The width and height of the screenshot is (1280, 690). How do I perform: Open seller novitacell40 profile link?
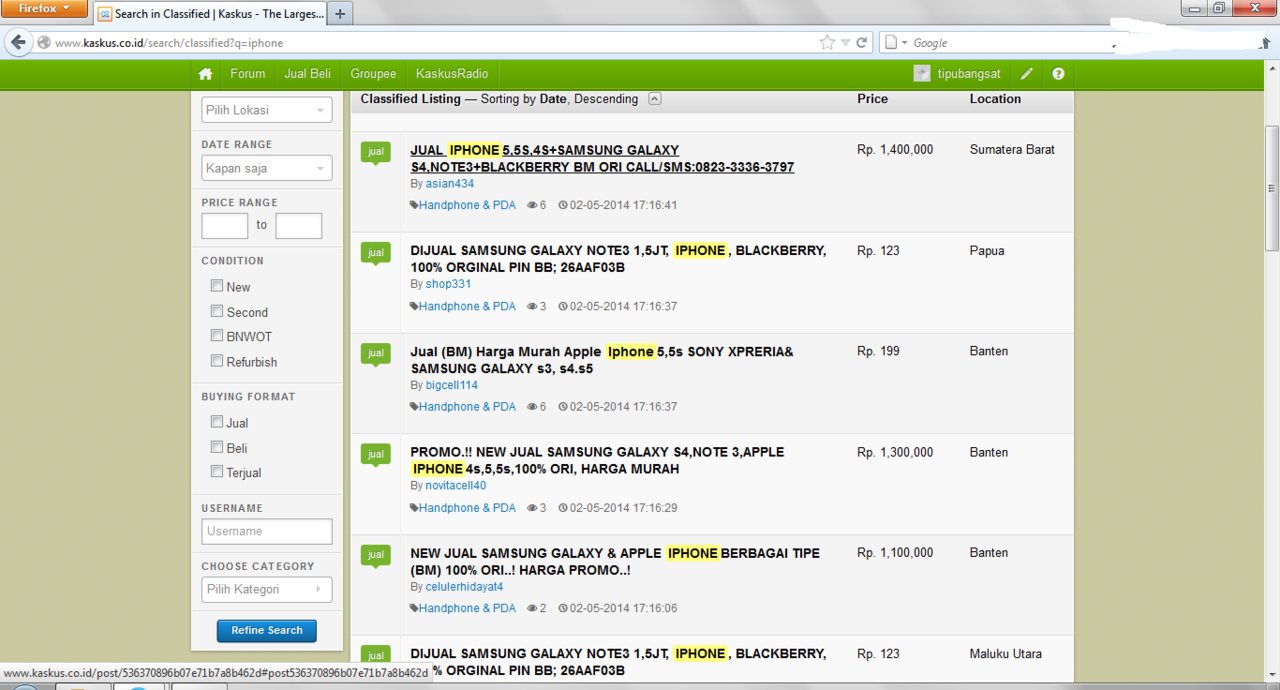coord(456,486)
